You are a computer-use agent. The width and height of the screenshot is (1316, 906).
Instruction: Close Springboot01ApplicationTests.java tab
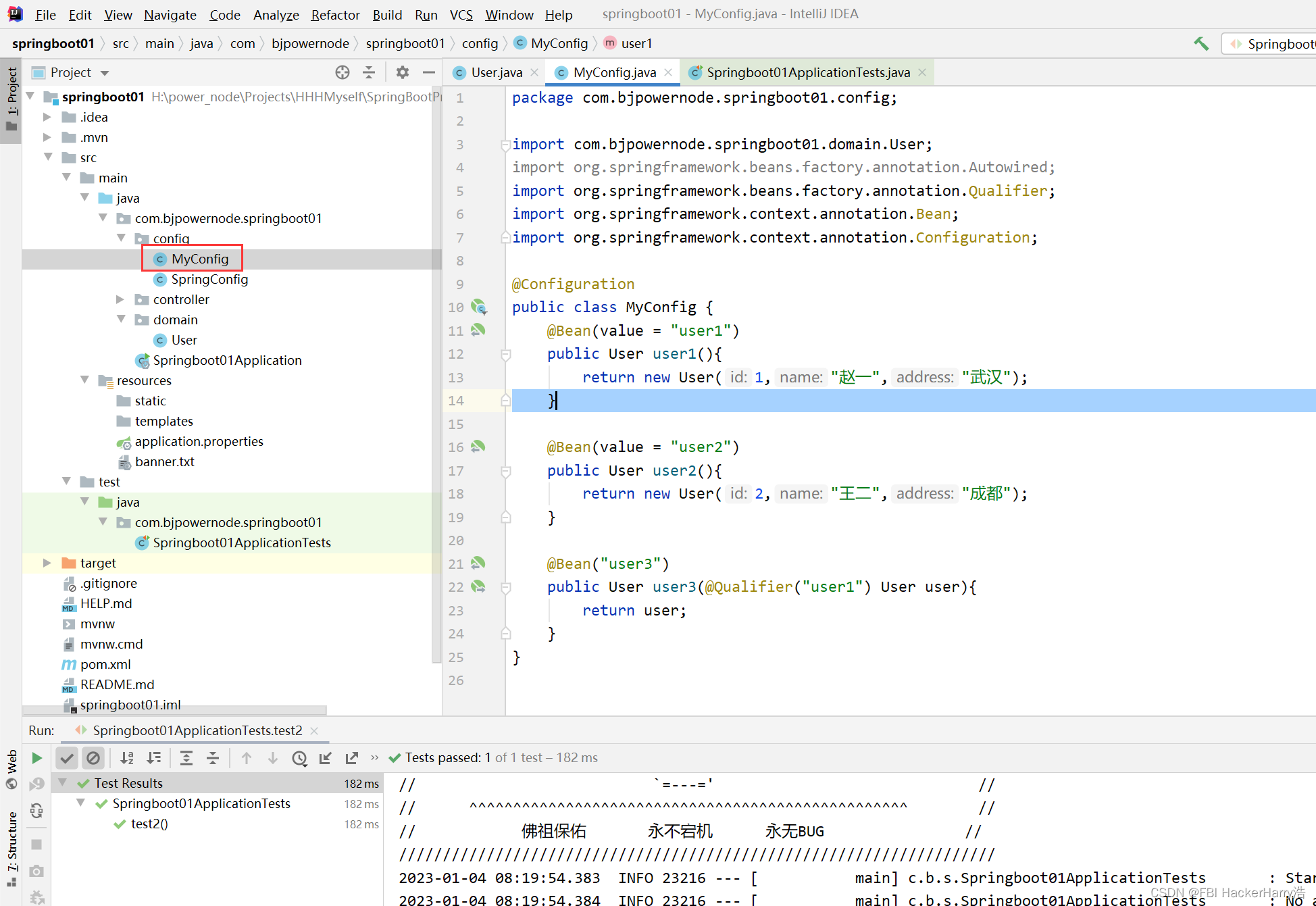click(922, 72)
